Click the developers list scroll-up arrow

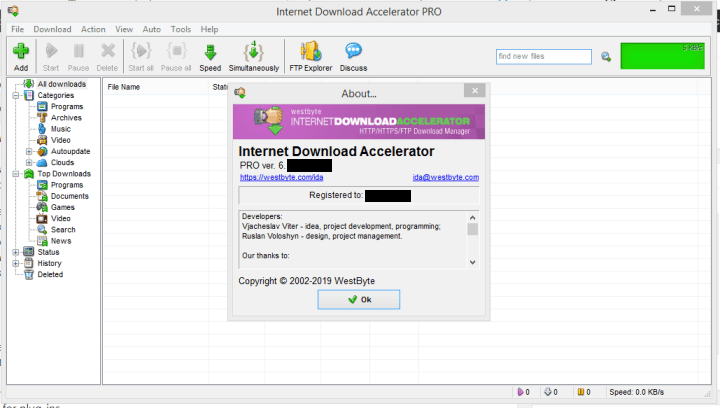[472, 218]
